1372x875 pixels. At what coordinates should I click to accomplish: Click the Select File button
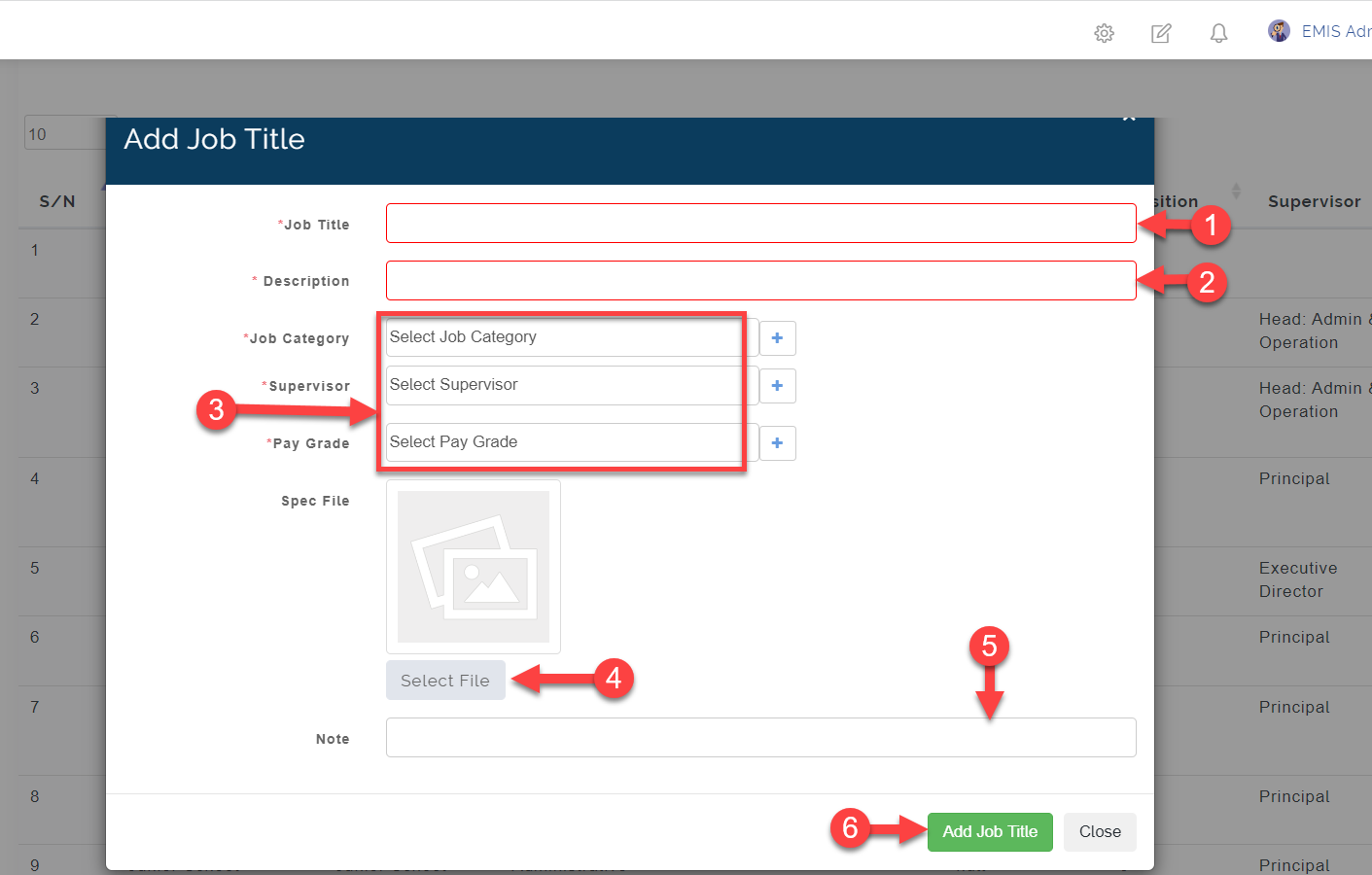(x=445, y=681)
